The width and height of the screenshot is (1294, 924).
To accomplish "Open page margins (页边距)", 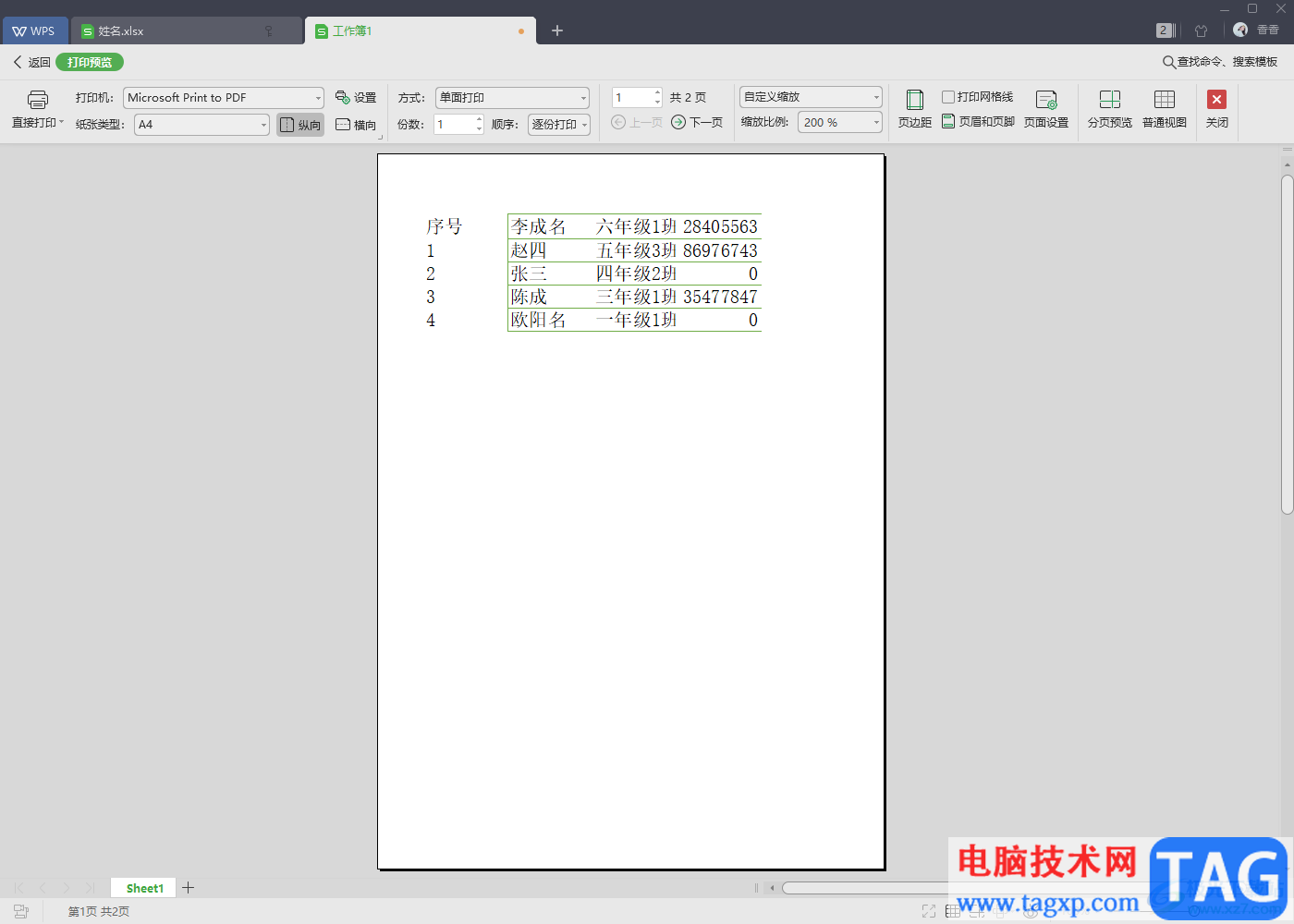I will pos(914,109).
